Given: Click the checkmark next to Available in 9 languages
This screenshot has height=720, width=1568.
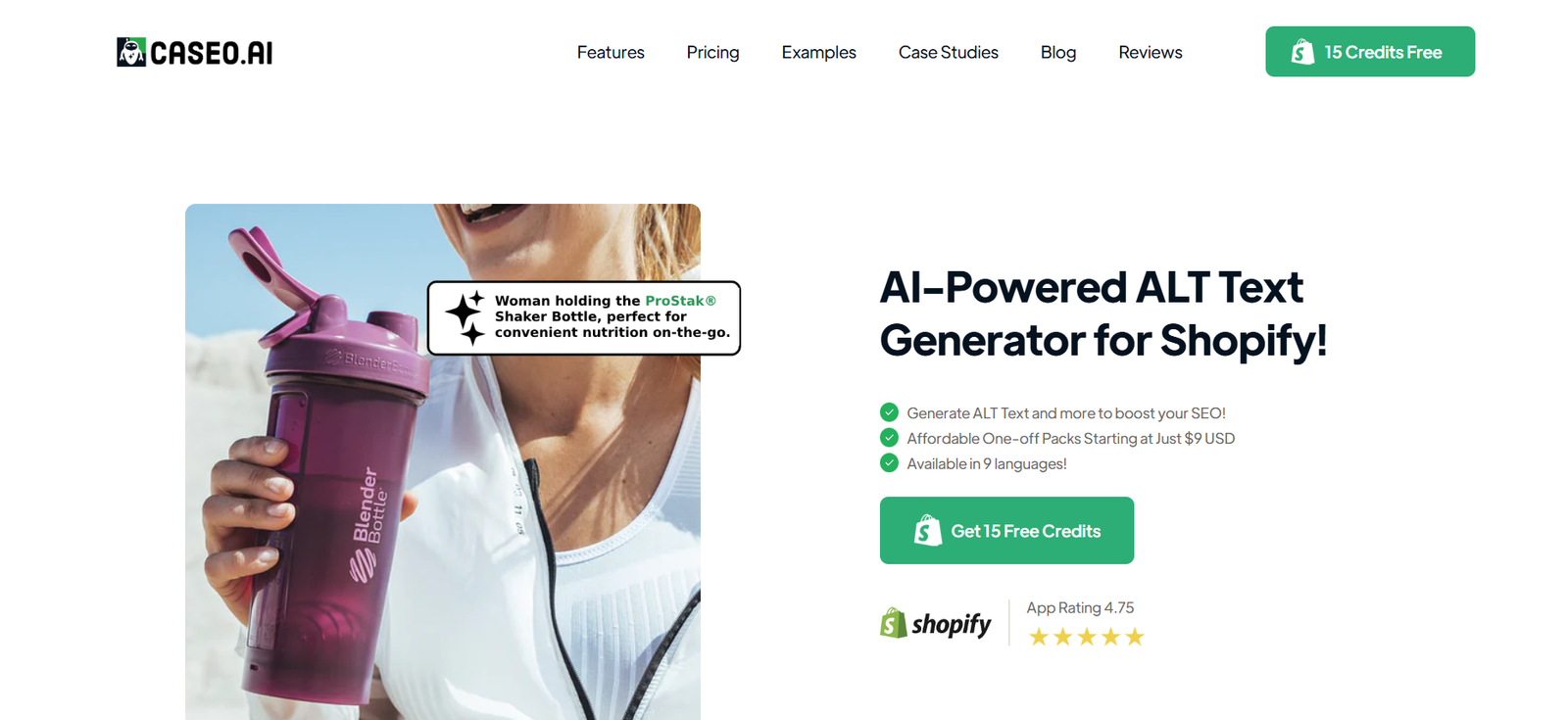Looking at the screenshot, I should (x=889, y=463).
